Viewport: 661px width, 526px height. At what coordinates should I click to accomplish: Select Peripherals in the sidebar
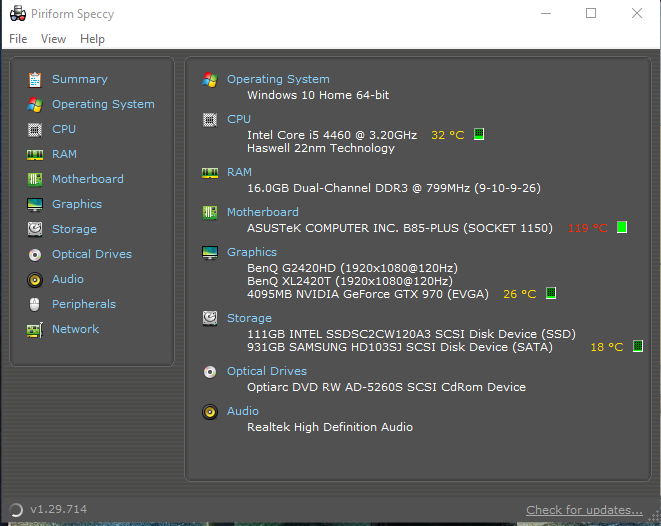click(x=84, y=304)
